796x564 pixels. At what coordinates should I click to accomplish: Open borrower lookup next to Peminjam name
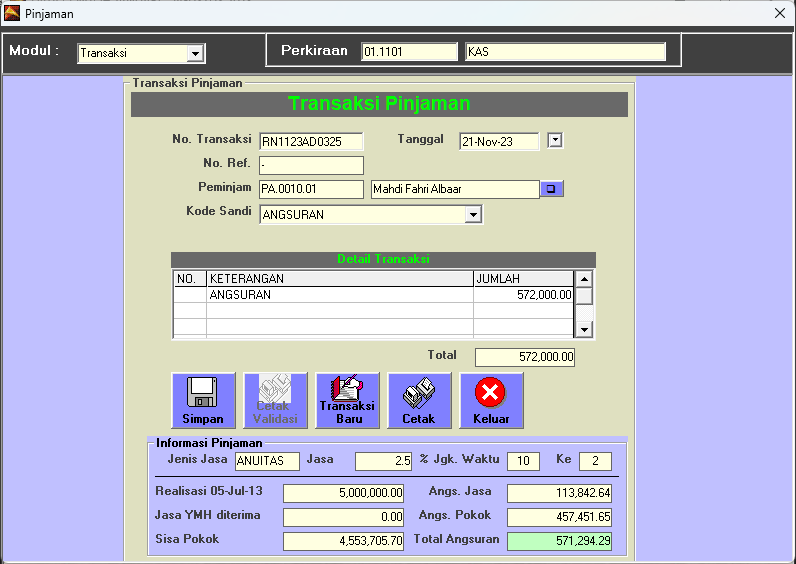pos(552,189)
